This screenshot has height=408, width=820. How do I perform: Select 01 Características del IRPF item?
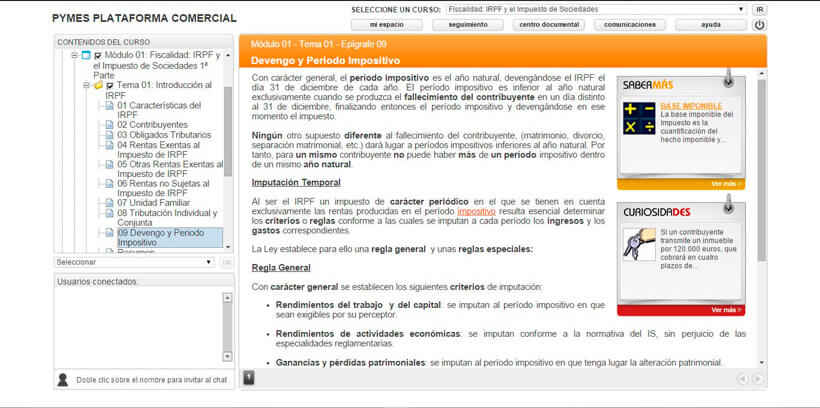(x=159, y=110)
